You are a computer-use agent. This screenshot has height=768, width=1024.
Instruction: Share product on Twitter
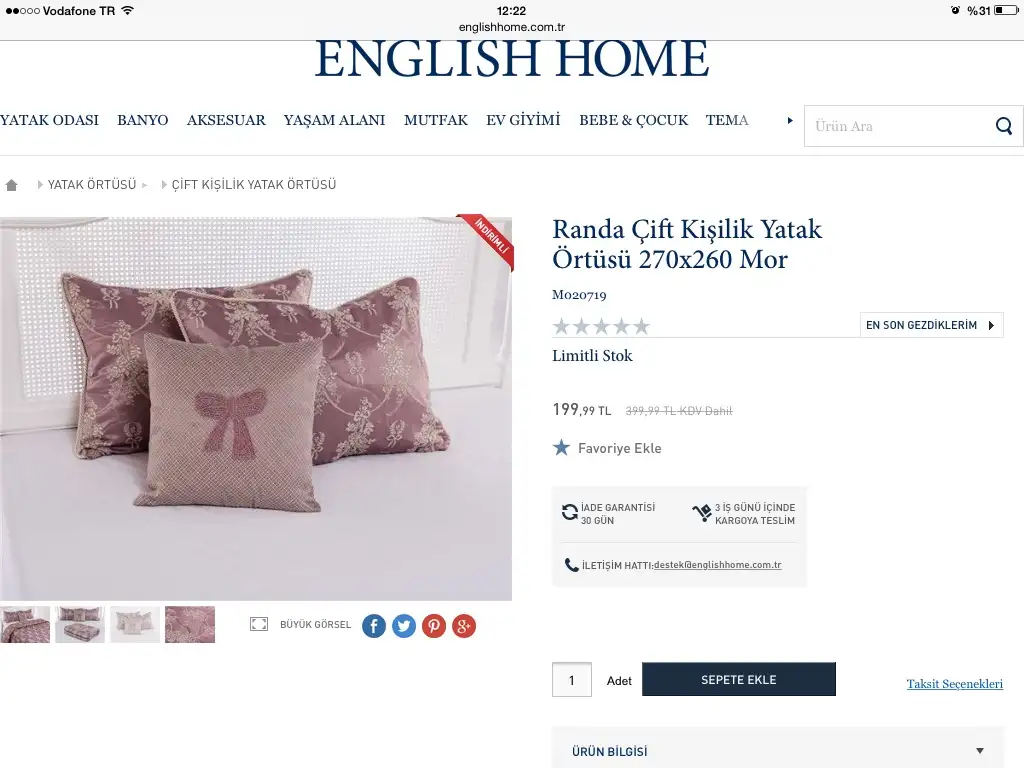(x=404, y=626)
